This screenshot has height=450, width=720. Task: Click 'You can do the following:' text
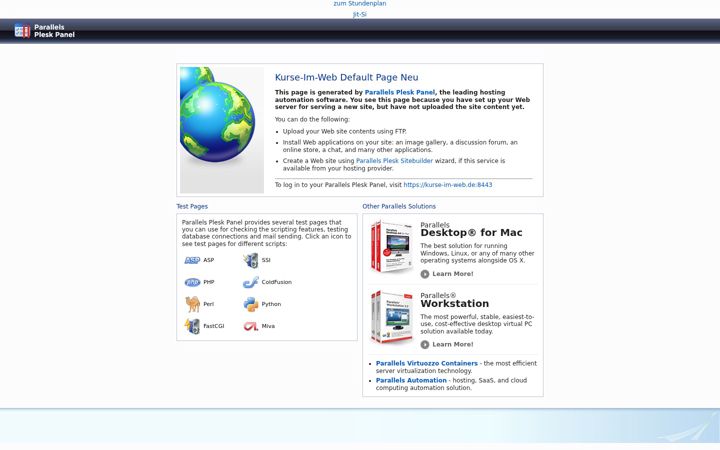312,119
